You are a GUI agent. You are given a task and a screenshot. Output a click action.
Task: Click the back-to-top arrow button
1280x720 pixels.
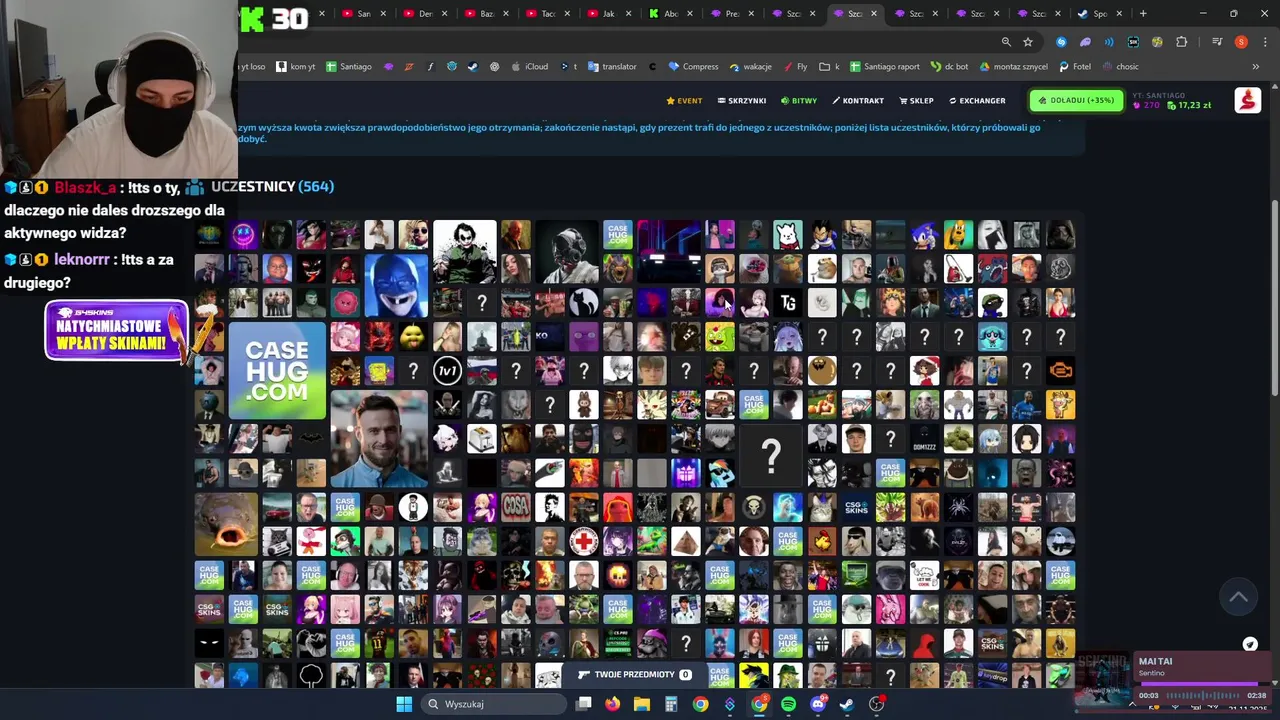(x=1238, y=597)
